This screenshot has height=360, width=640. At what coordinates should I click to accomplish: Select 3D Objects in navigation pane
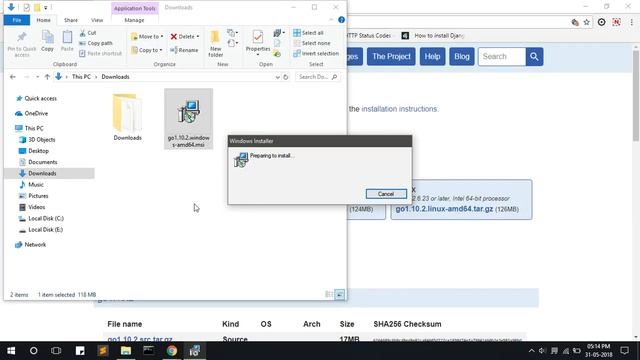pyautogui.click(x=42, y=140)
